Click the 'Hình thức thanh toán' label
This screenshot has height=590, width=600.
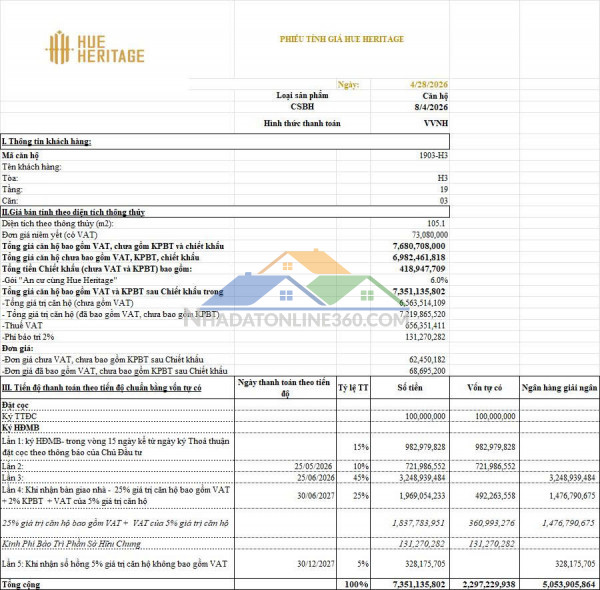[302, 123]
